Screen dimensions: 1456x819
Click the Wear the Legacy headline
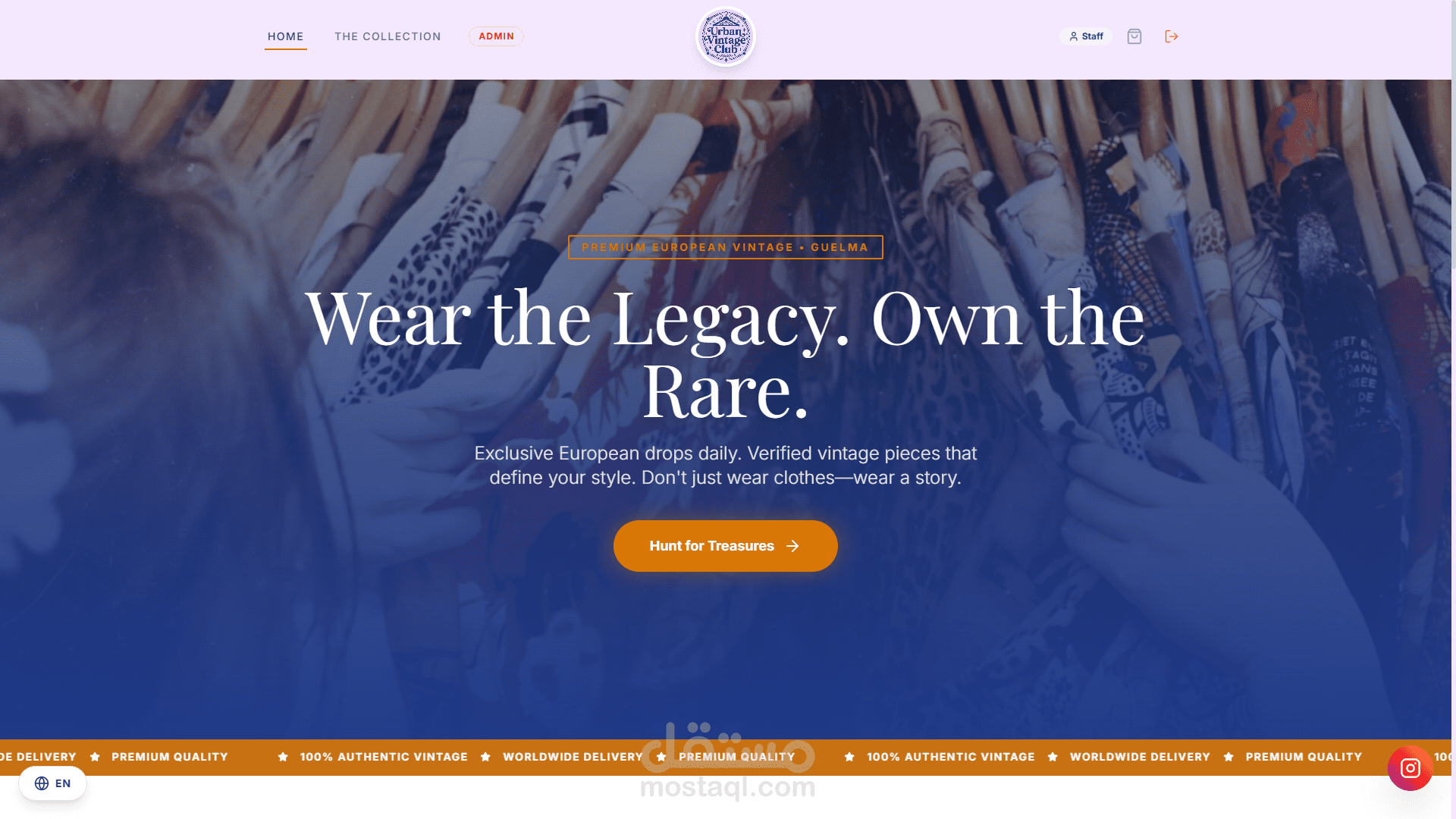click(726, 353)
